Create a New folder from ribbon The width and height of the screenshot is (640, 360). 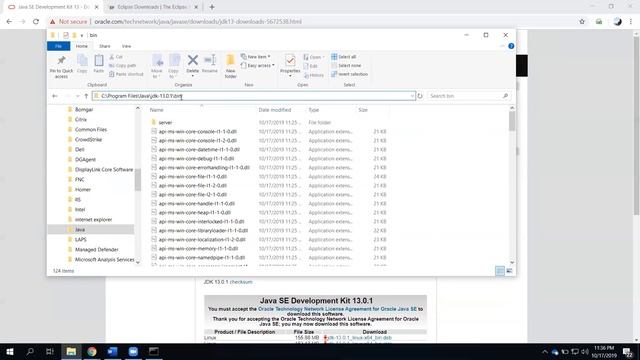(231, 66)
